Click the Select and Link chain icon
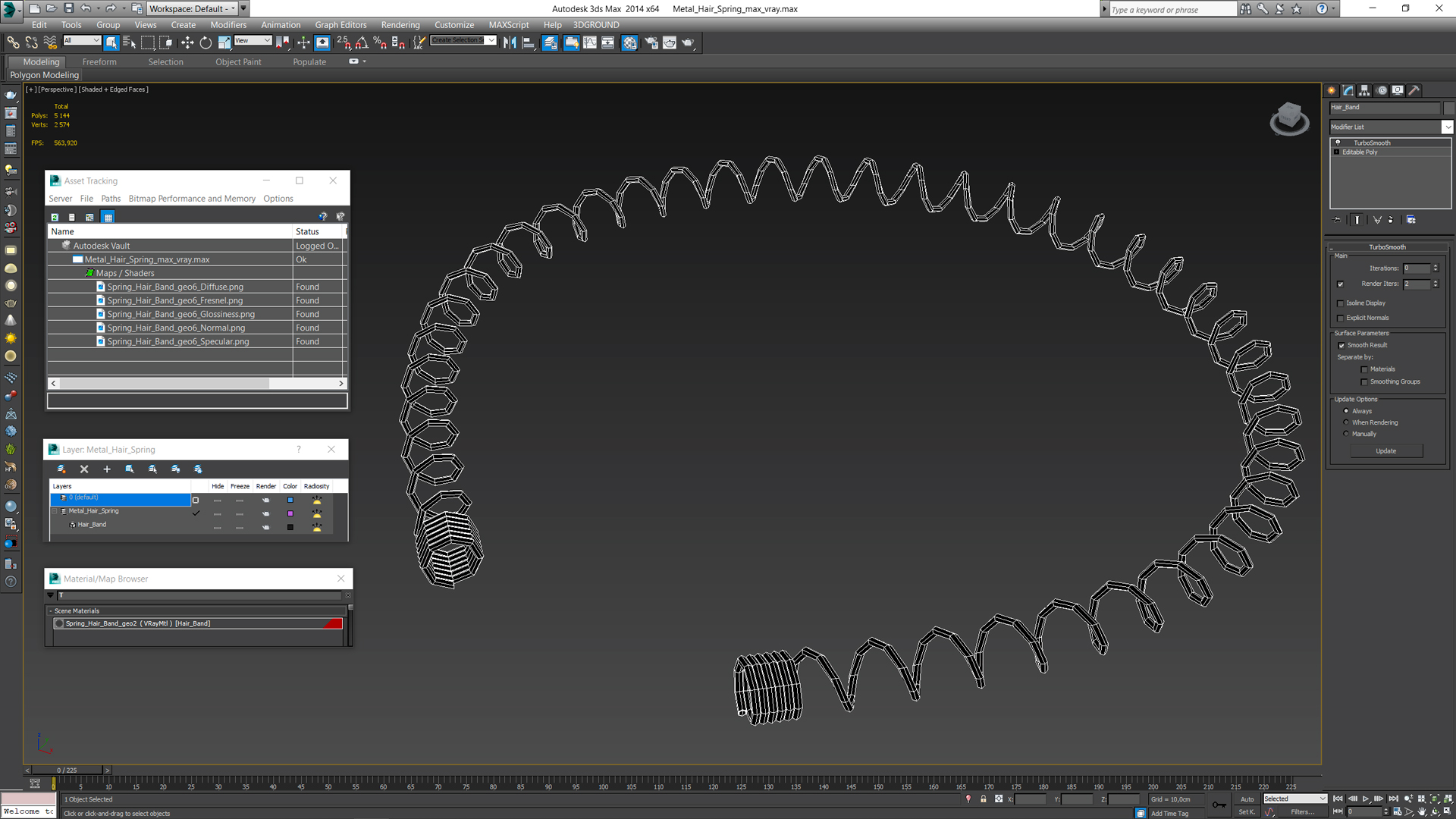Screen dimensions: 1456x819 tap(13, 43)
